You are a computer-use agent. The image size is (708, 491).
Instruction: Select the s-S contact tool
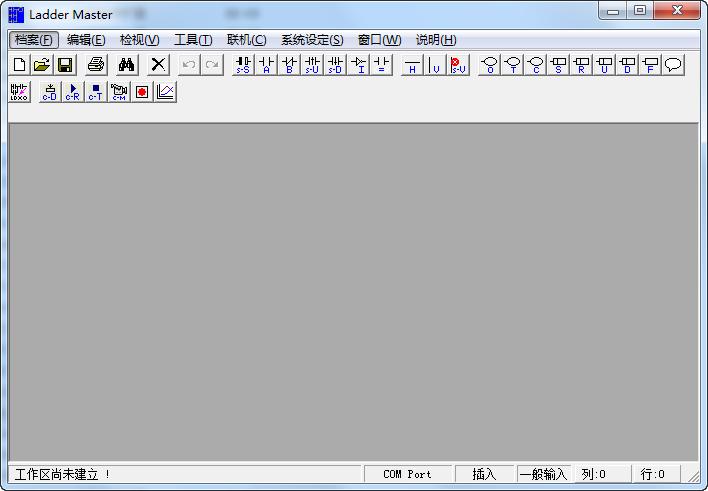coord(243,65)
